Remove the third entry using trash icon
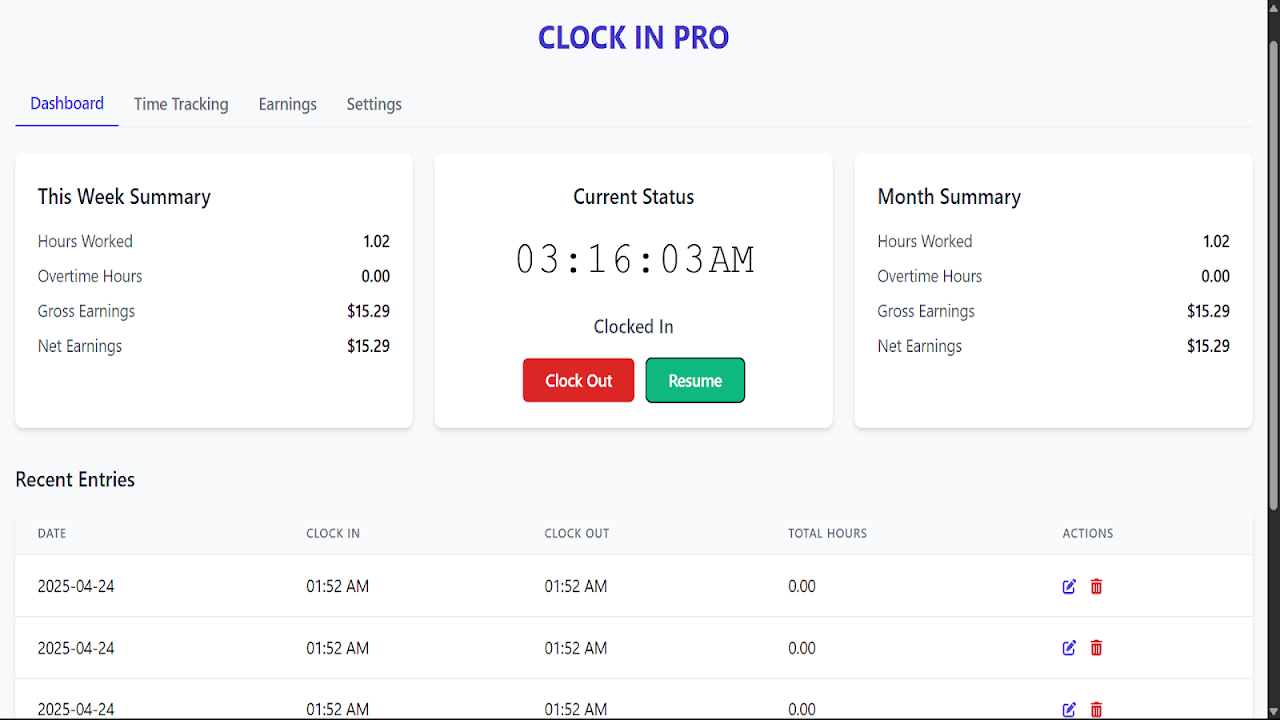The height and width of the screenshot is (720, 1280). coord(1096,709)
